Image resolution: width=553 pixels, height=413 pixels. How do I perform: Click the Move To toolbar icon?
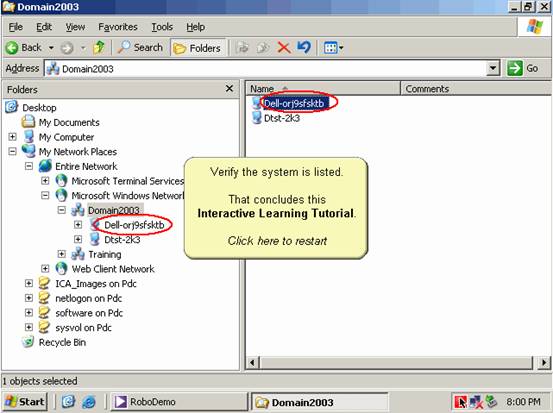pyautogui.click(x=242, y=48)
